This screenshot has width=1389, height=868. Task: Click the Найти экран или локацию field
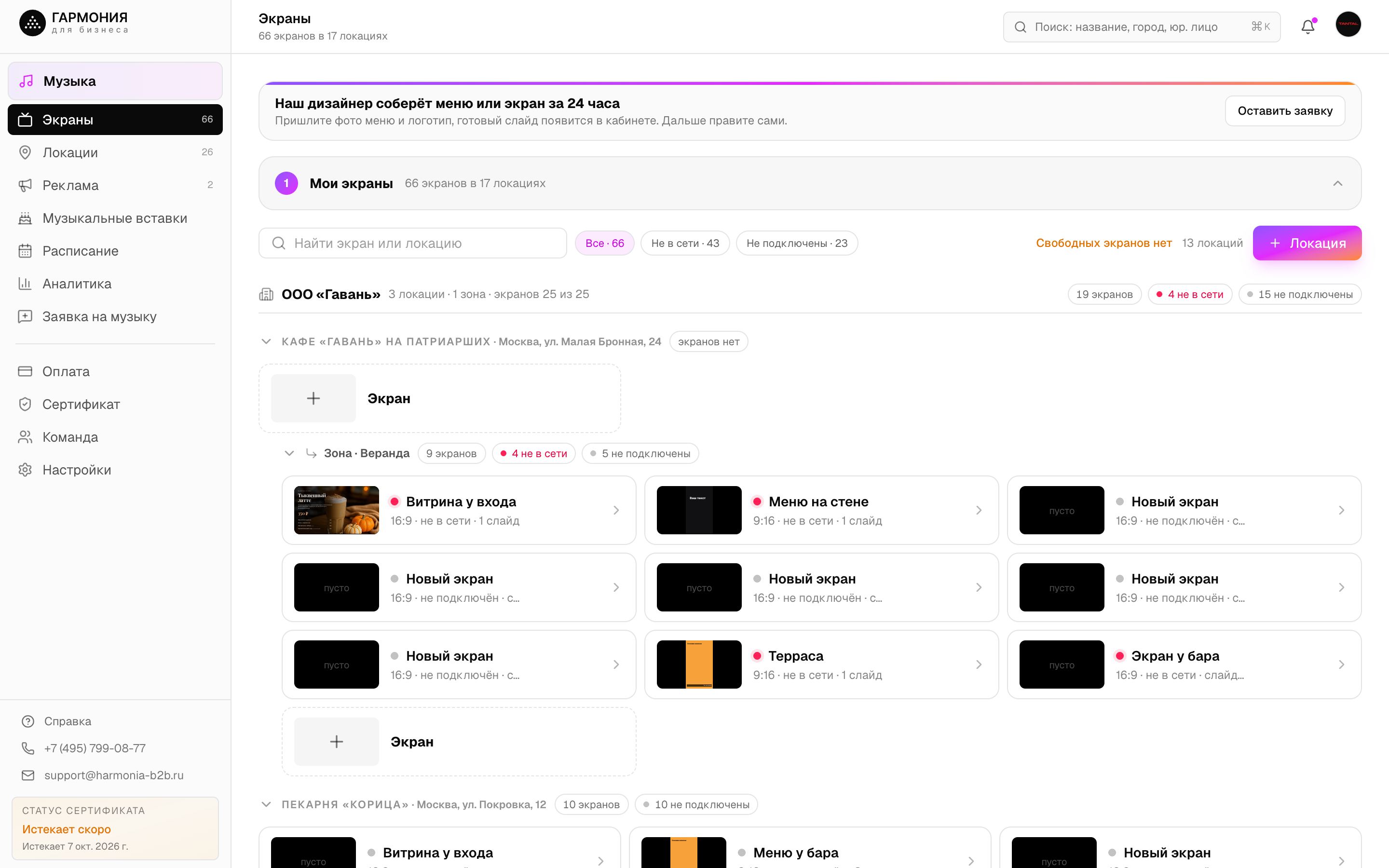413,243
